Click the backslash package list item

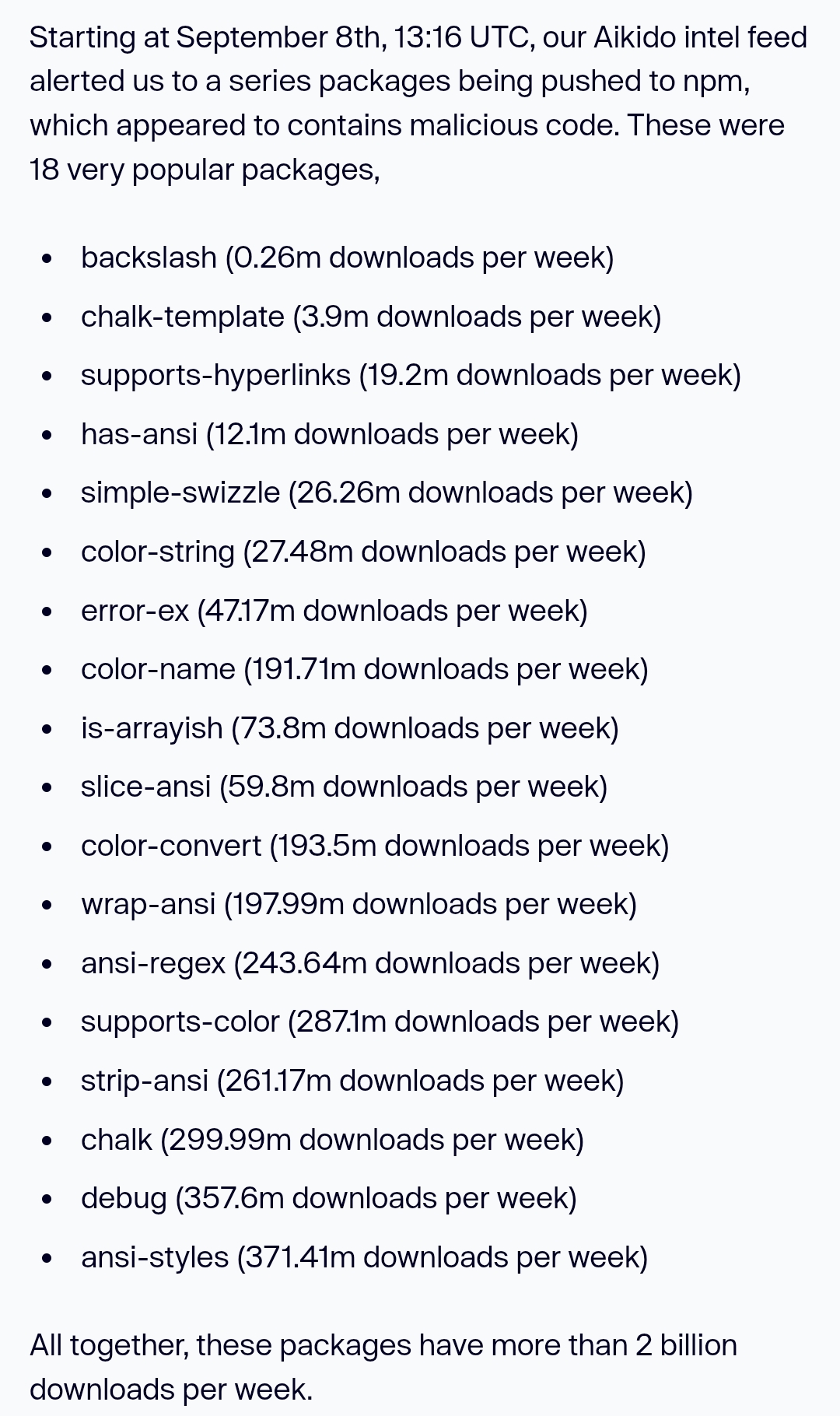coord(347,258)
